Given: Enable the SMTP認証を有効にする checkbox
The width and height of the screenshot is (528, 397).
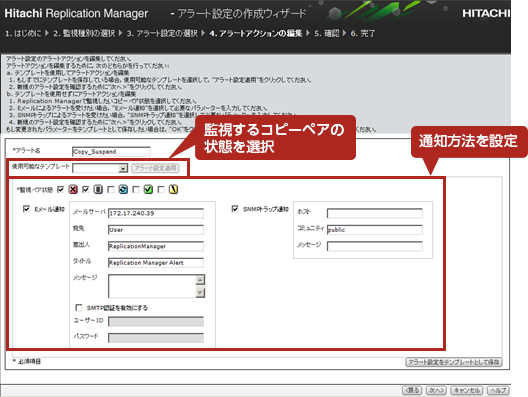Looking at the screenshot, I should (x=79, y=307).
